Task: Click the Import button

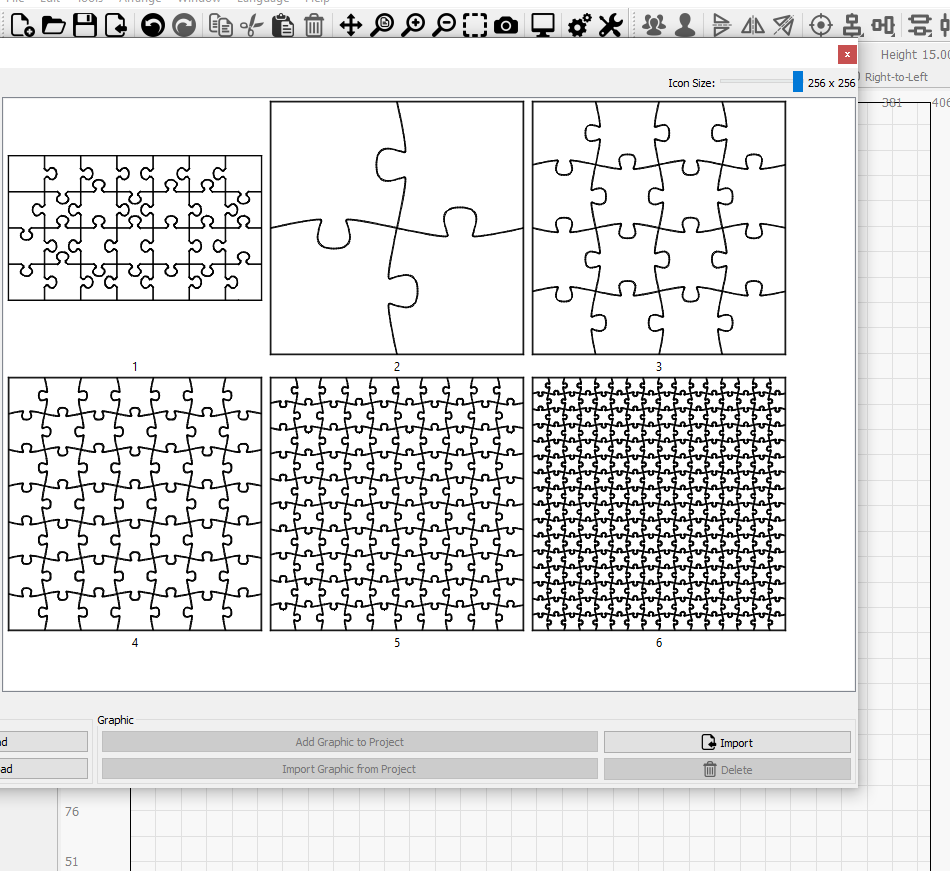Action: [x=727, y=742]
